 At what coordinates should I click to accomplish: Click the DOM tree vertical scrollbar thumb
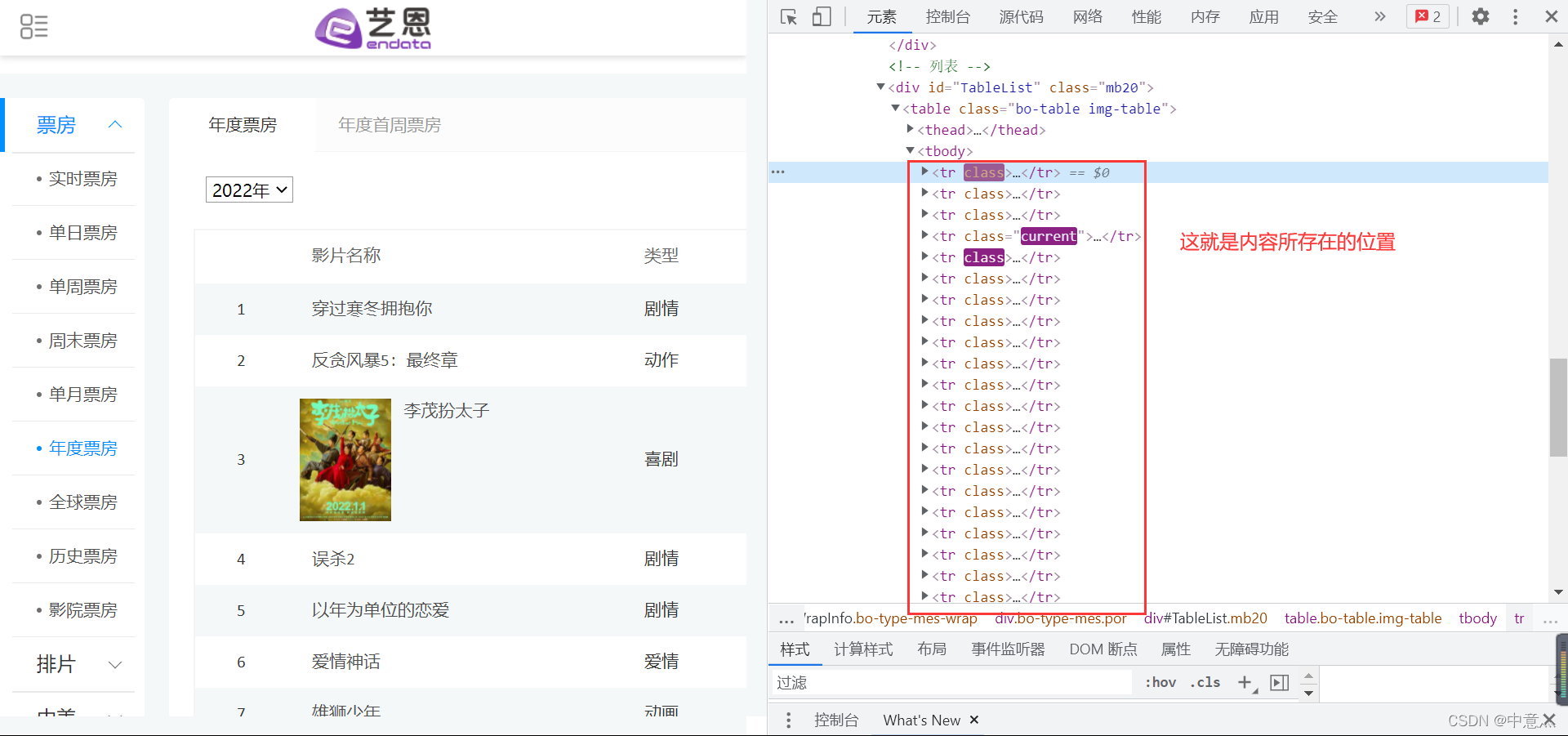point(1558,407)
